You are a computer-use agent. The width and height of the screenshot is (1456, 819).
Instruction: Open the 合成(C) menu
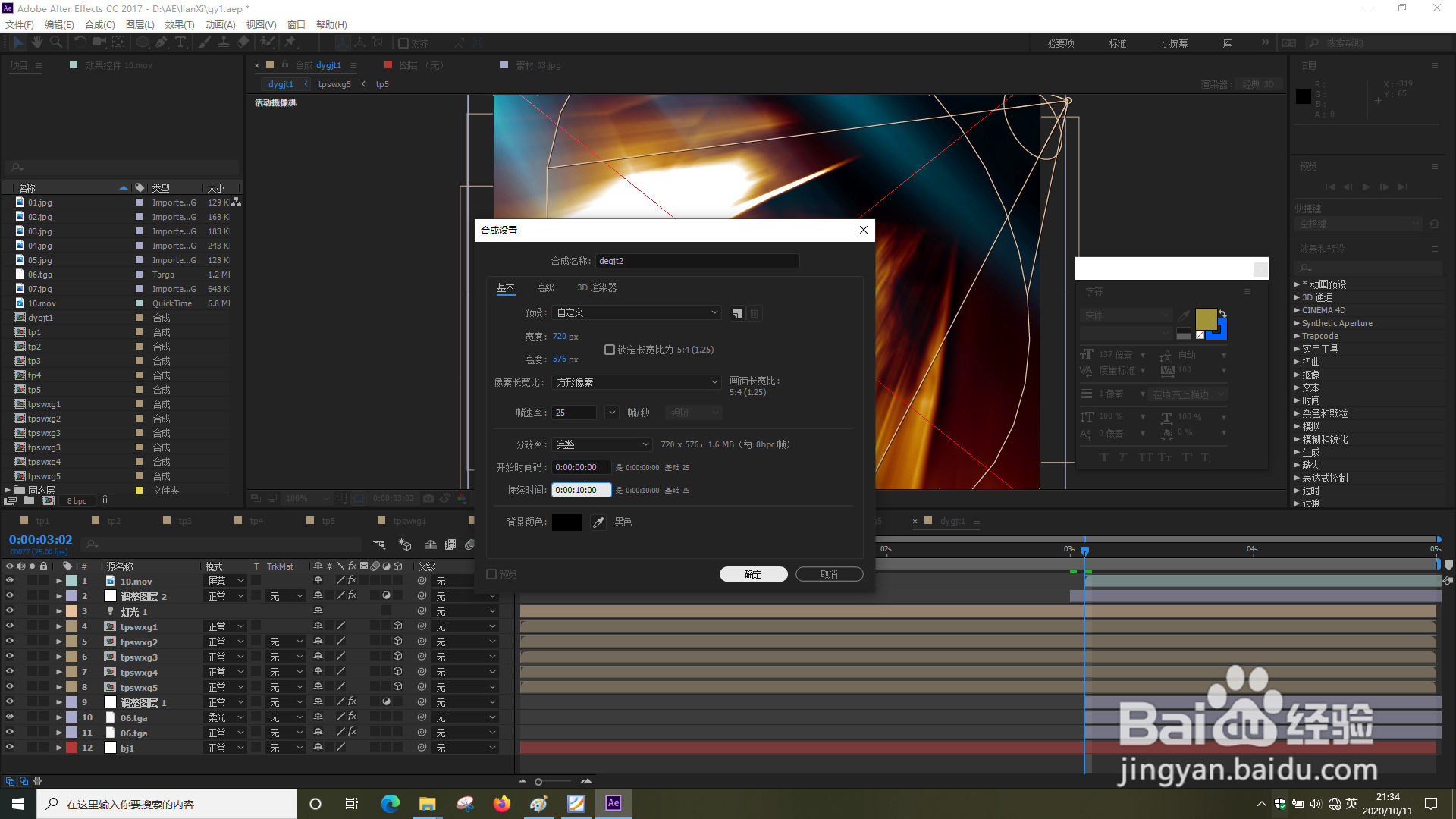(100, 24)
